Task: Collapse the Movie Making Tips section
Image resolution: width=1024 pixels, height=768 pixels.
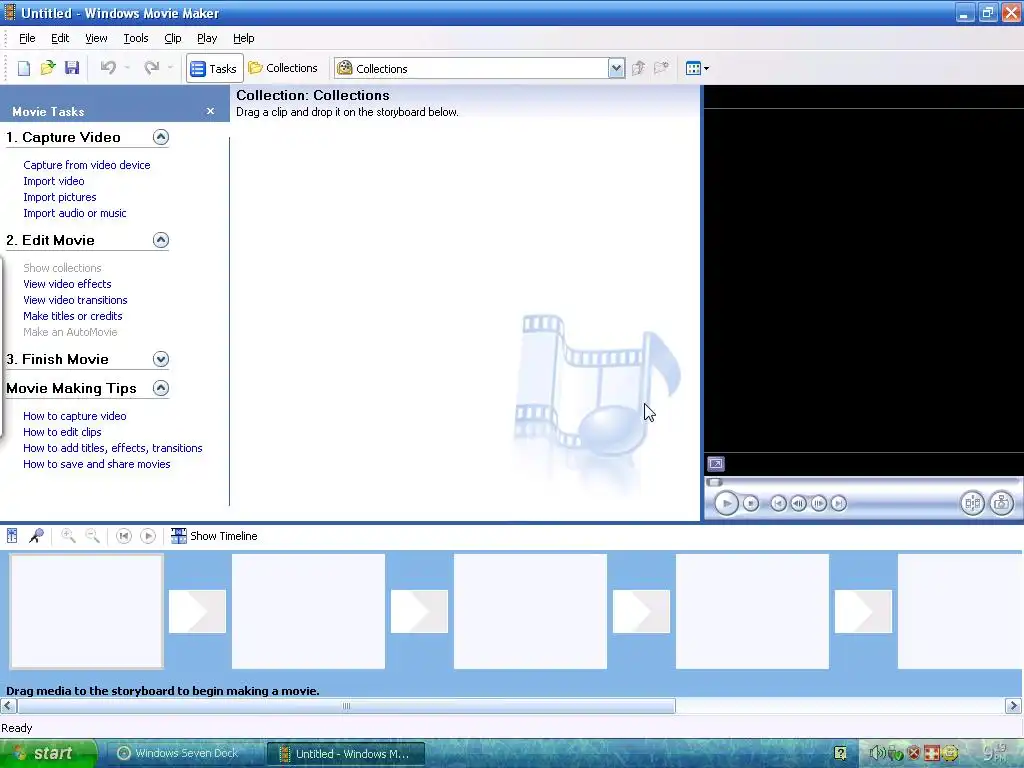Action: [161, 388]
